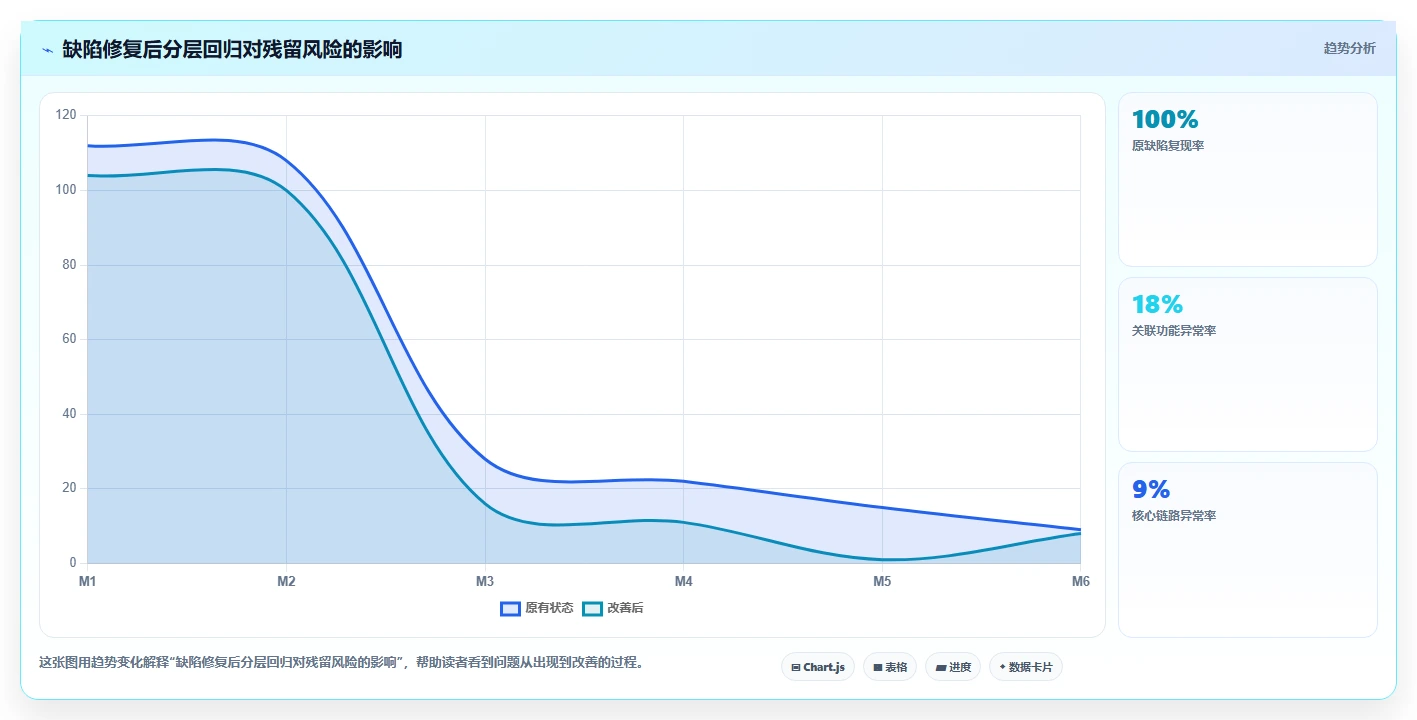Select the 进度 tag chip
The width and height of the screenshot is (1417, 720).
(x=953, y=667)
